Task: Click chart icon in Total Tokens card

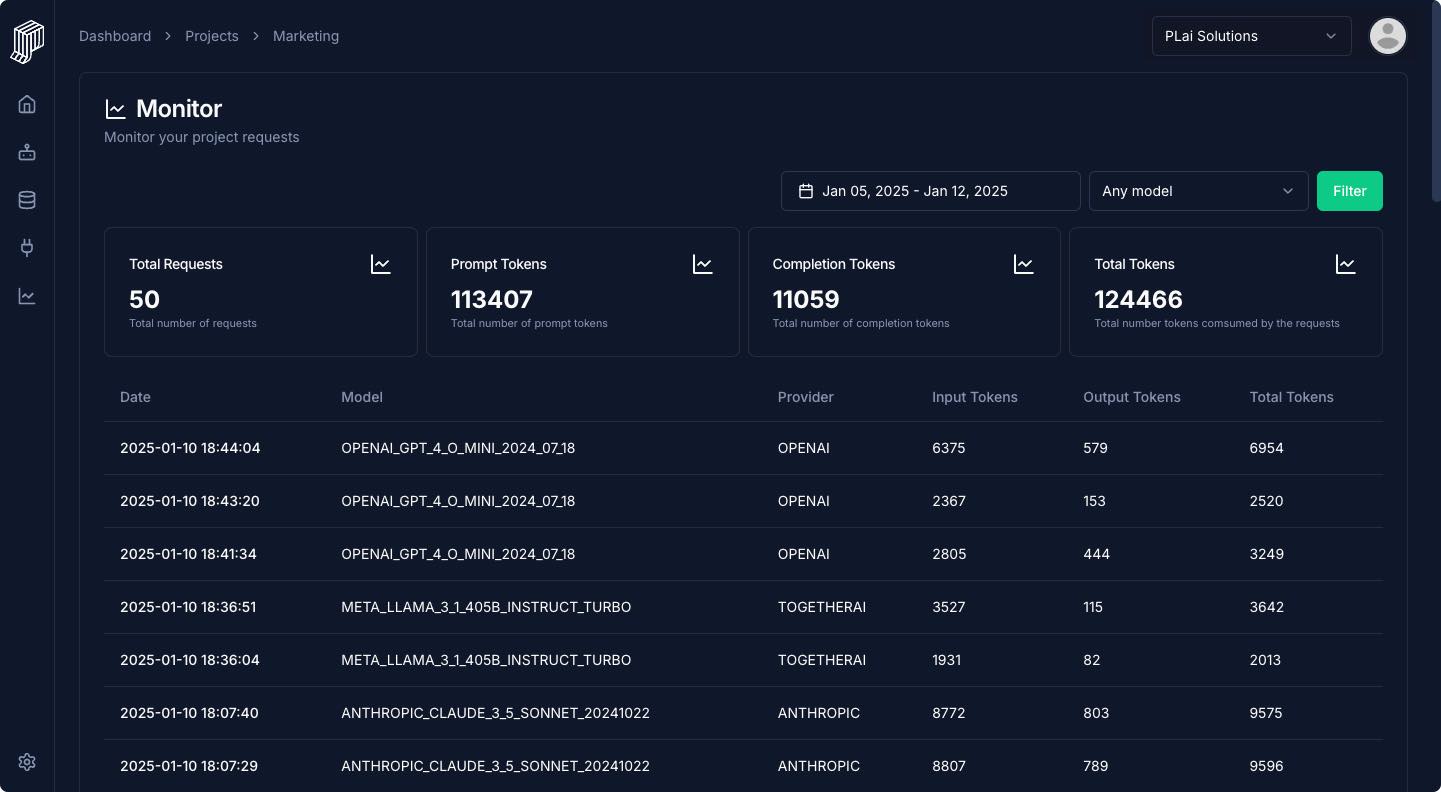Action: click(1346, 264)
